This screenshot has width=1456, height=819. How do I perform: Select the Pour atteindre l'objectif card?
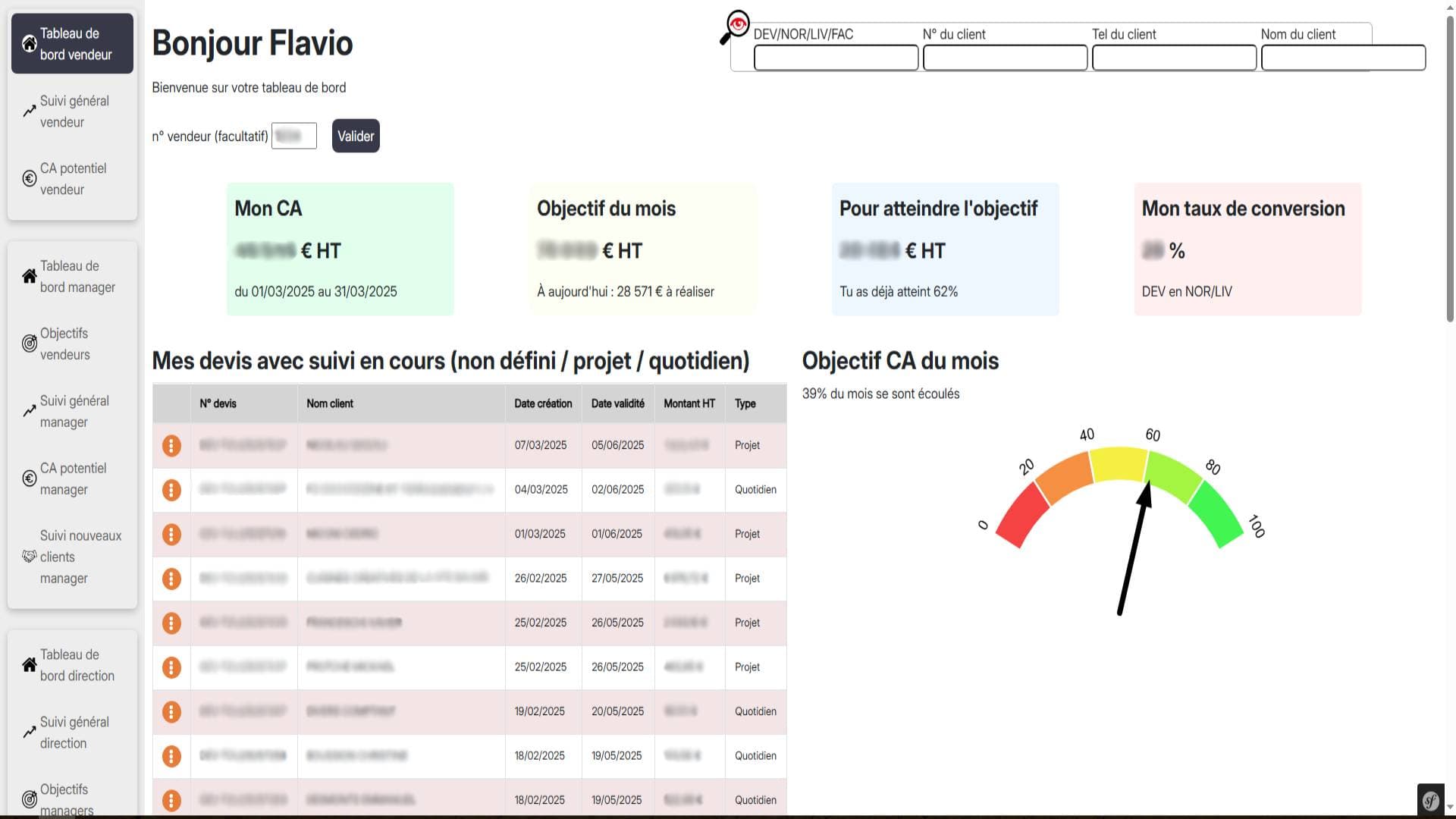point(946,249)
